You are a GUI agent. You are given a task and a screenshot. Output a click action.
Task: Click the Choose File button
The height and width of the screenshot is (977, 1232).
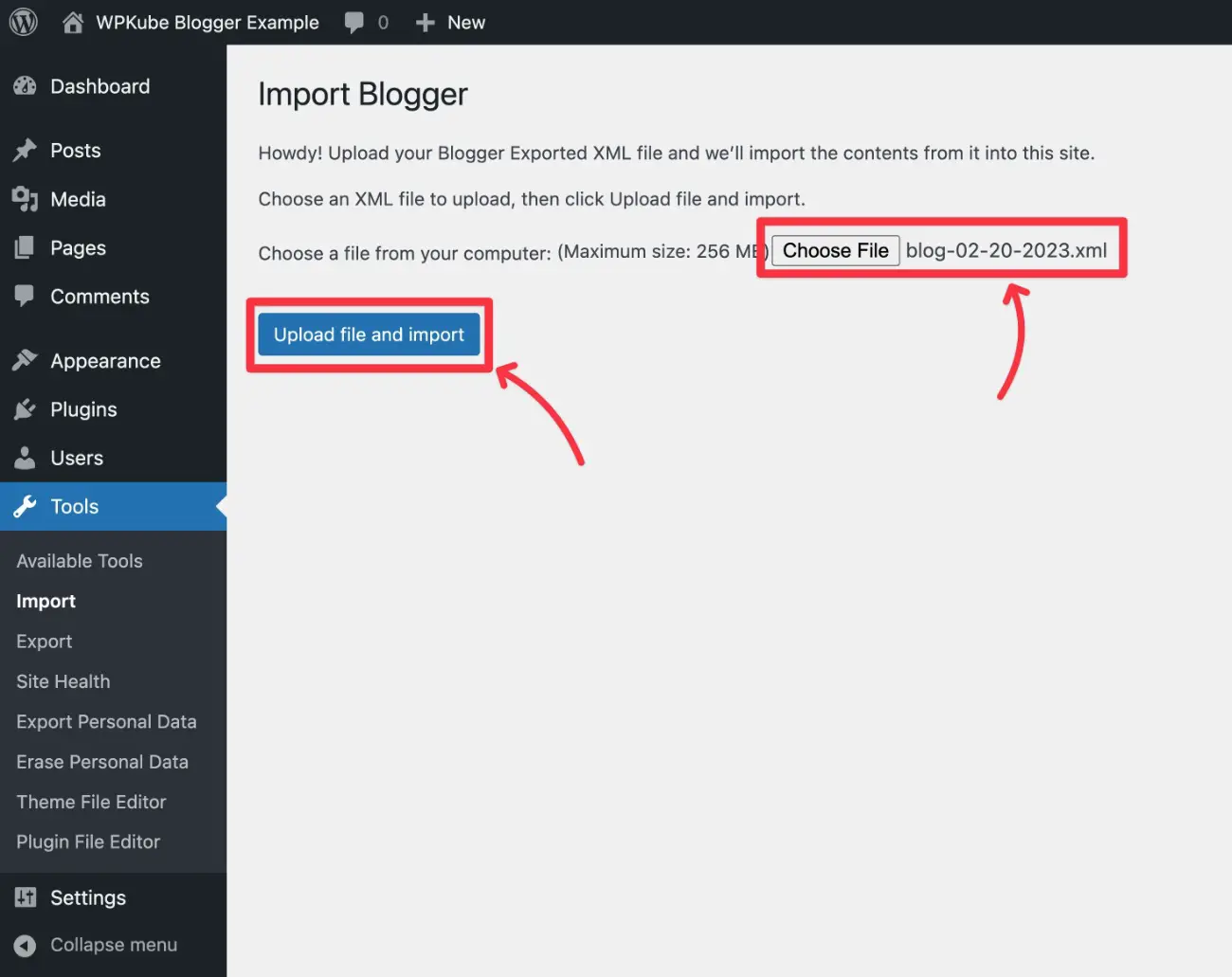pyautogui.click(x=835, y=250)
